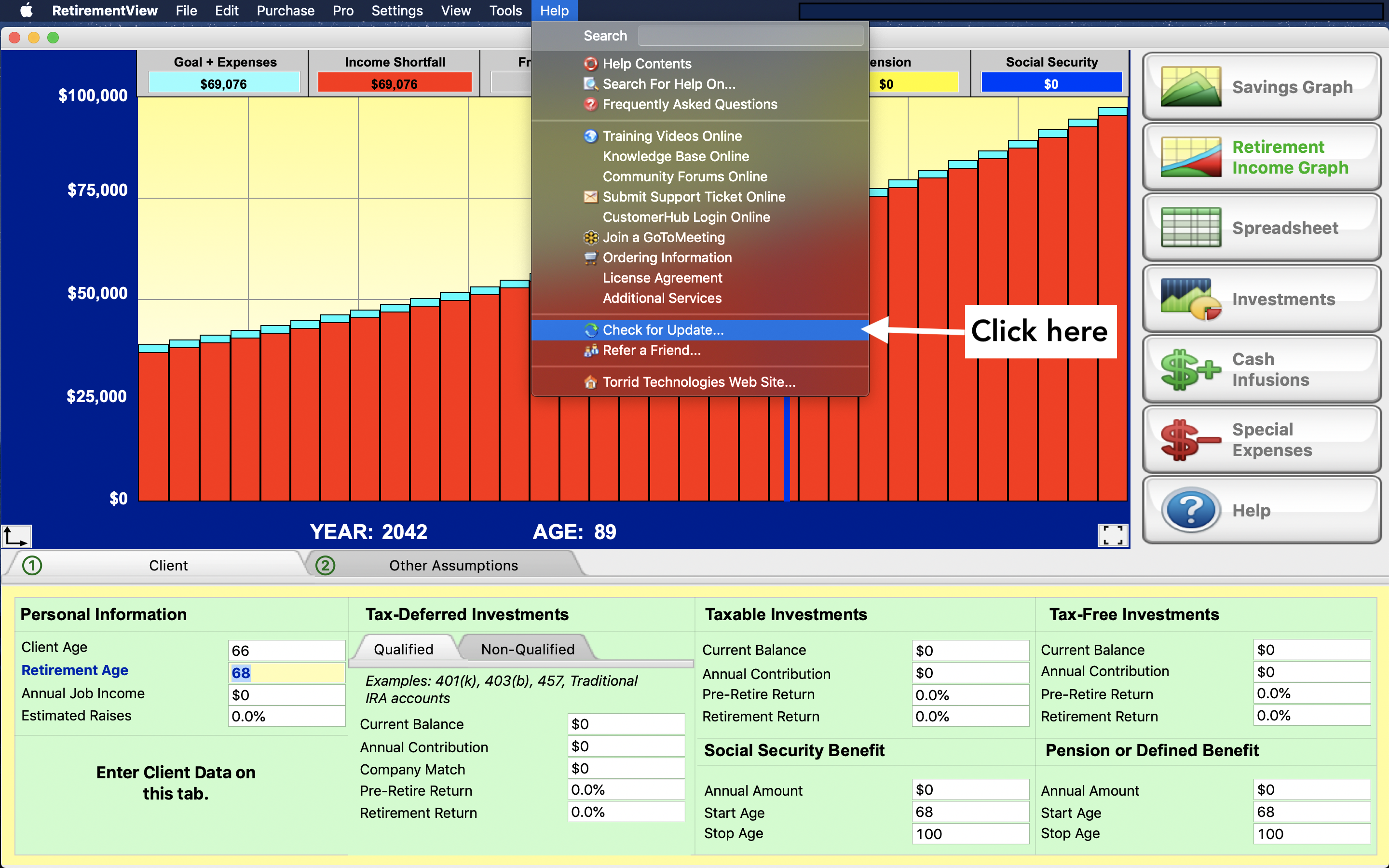Viewport: 1389px width, 868px height.
Task: Click the blue question mark Help button
Action: (x=1261, y=510)
